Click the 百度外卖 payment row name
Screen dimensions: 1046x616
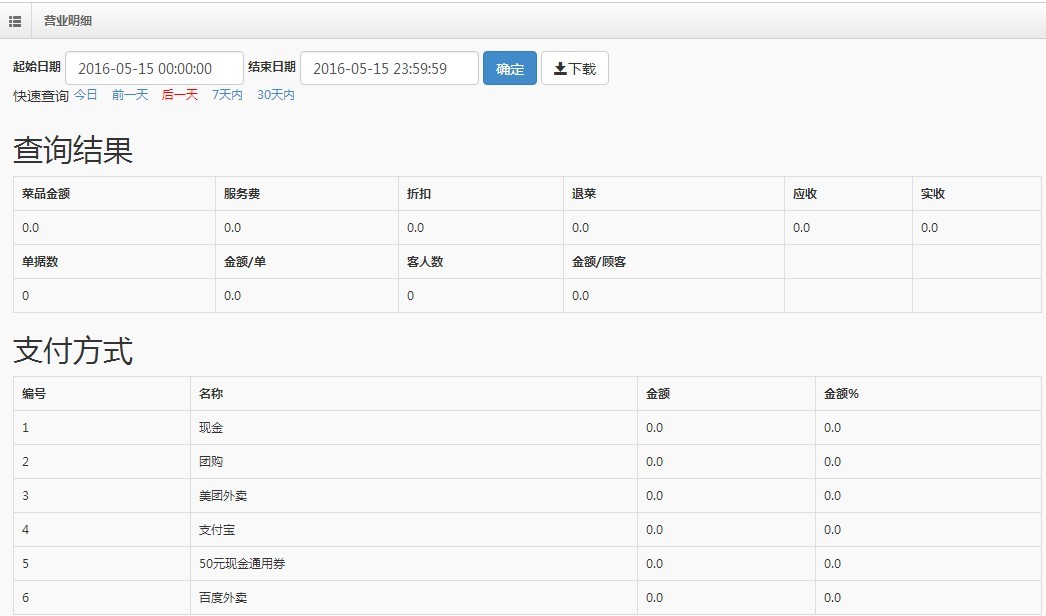(x=223, y=598)
